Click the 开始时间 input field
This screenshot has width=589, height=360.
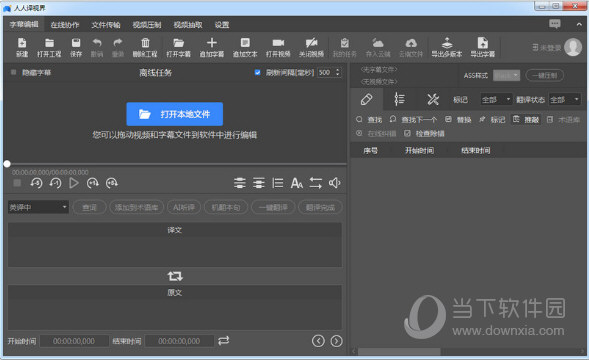(74, 341)
